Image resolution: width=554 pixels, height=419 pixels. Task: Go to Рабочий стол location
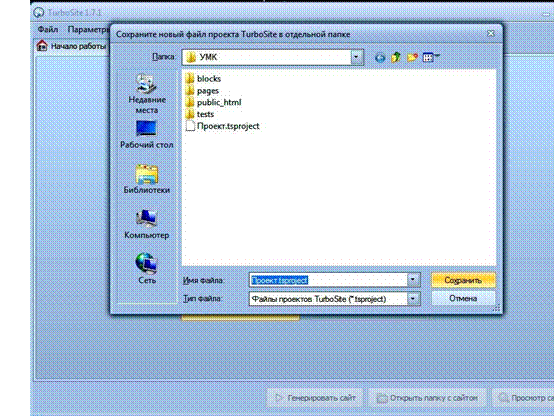tap(147, 135)
